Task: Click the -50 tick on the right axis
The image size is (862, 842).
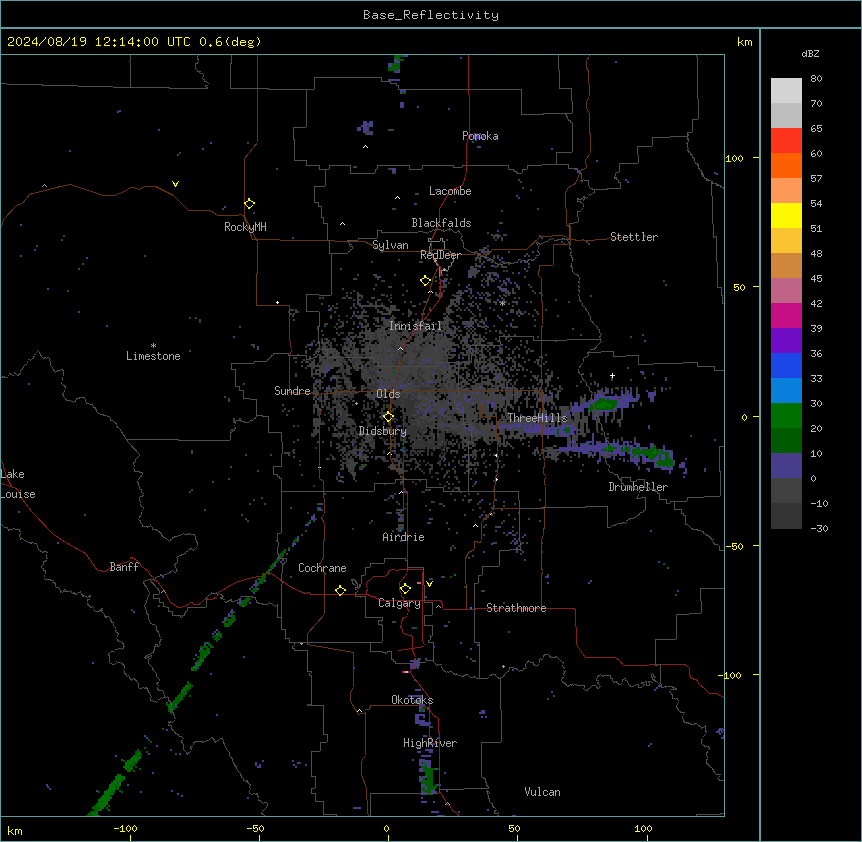Action: (x=734, y=546)
